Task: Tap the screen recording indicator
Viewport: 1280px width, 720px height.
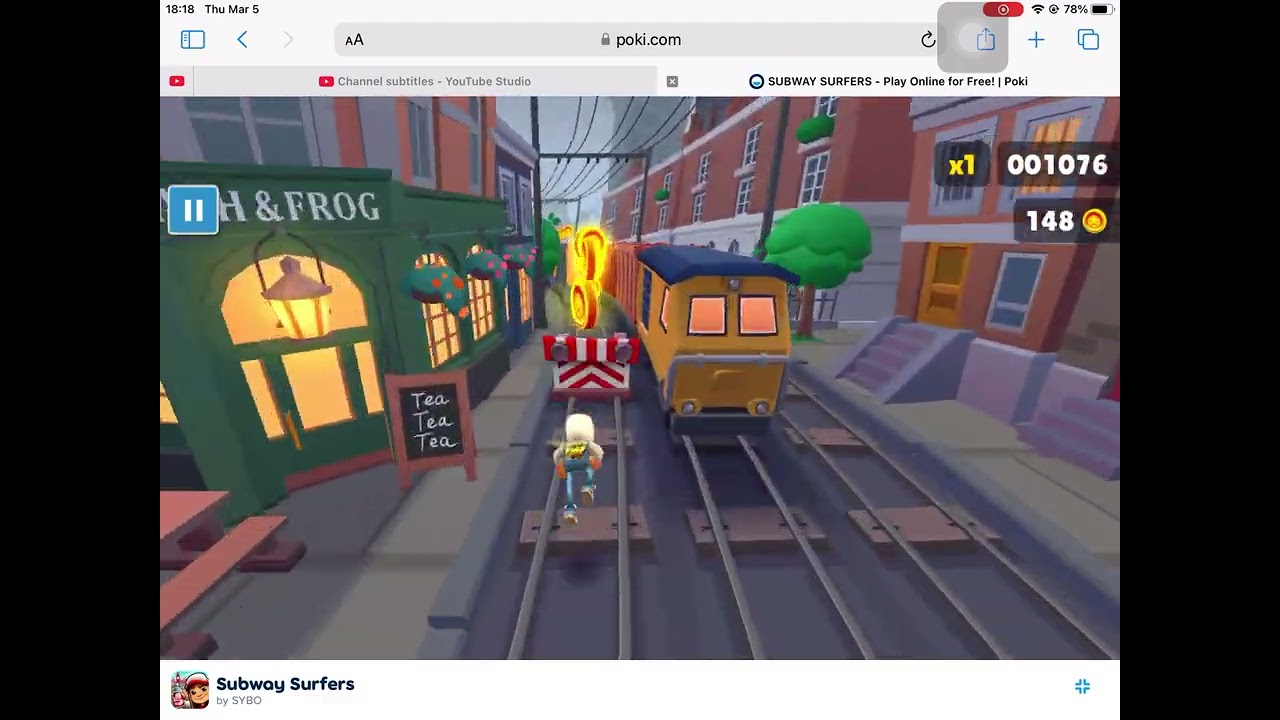Action: point(1003,9)
